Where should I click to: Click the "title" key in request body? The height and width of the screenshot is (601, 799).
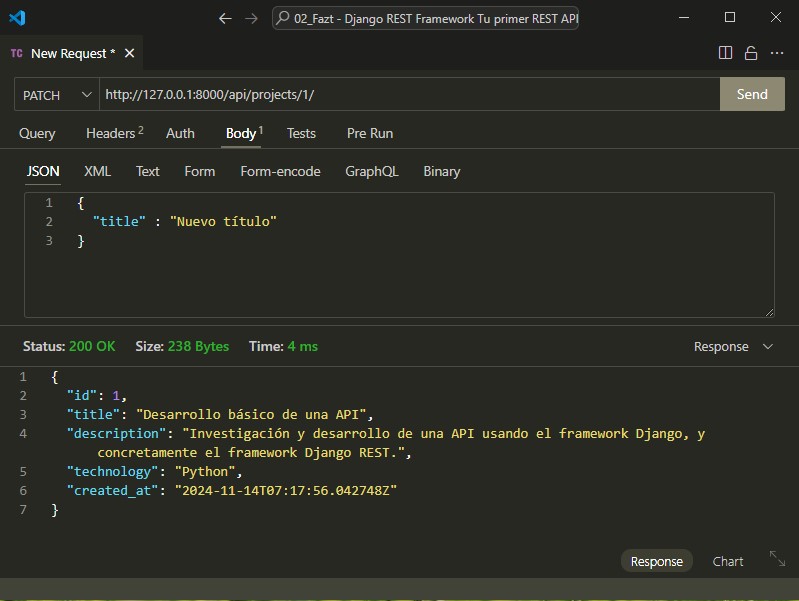119,221
